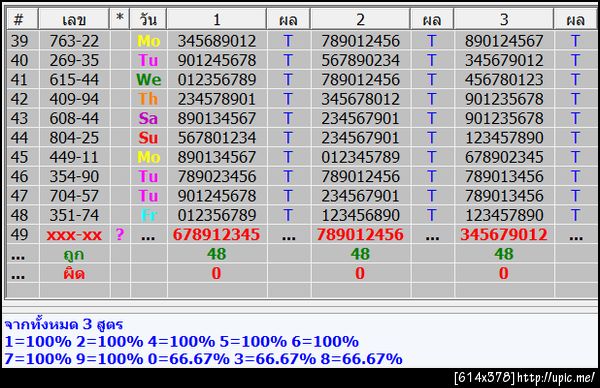The image size is (600, 388).
Task: Click the red prediction '789012456' in row 49
Action: click(360, 234)
